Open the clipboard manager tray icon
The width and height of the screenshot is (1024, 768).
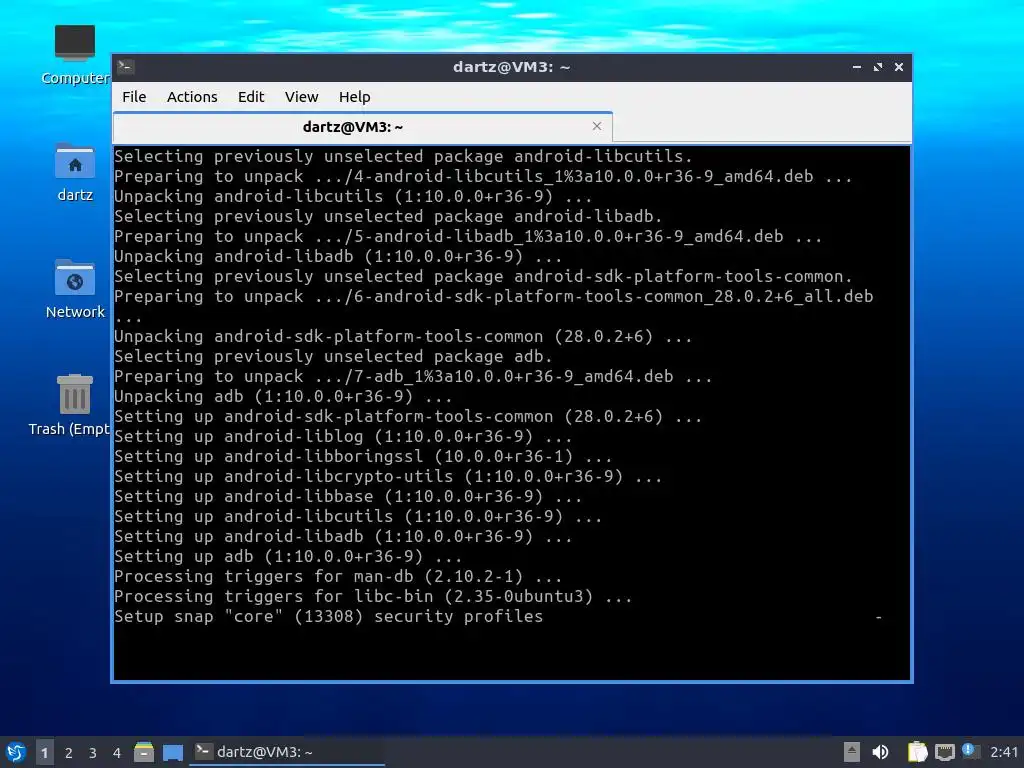coord(918,752)
